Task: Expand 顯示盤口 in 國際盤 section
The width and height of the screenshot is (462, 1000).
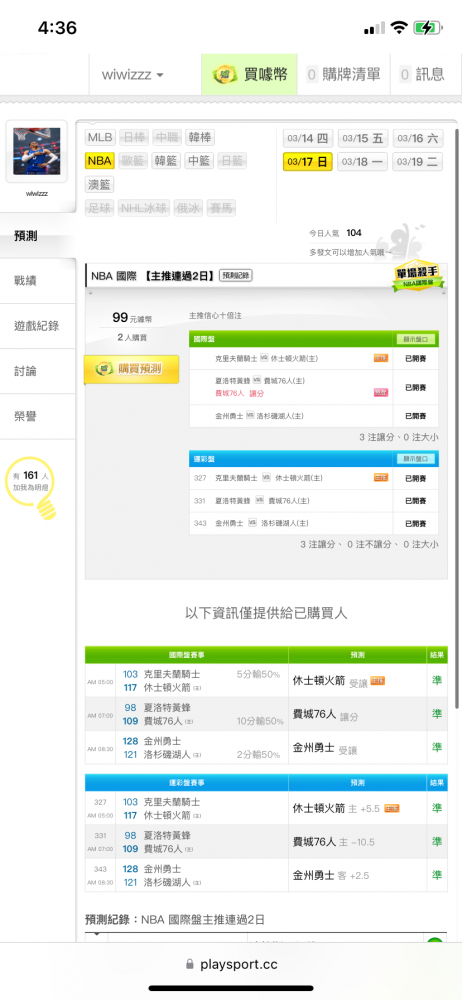Action: click(x=416, y=339)
